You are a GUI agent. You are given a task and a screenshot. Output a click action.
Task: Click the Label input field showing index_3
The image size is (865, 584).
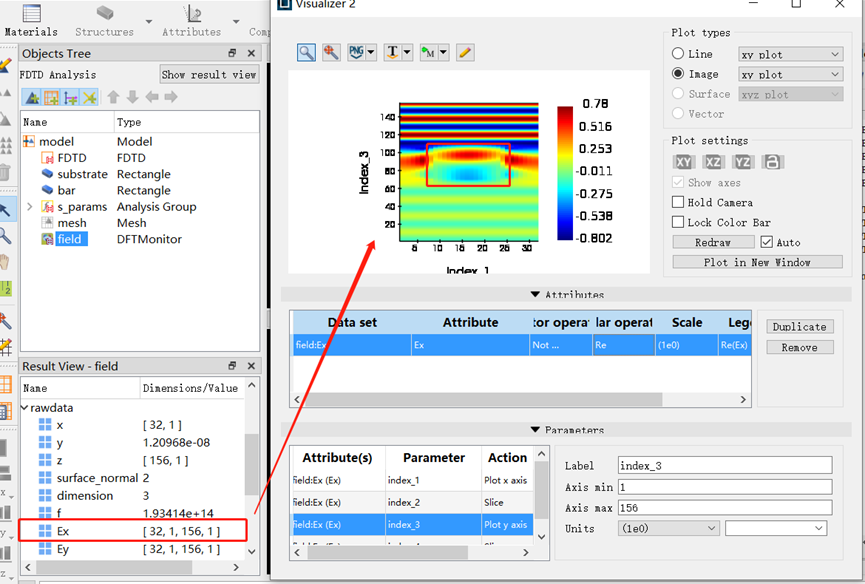(725, 465)
